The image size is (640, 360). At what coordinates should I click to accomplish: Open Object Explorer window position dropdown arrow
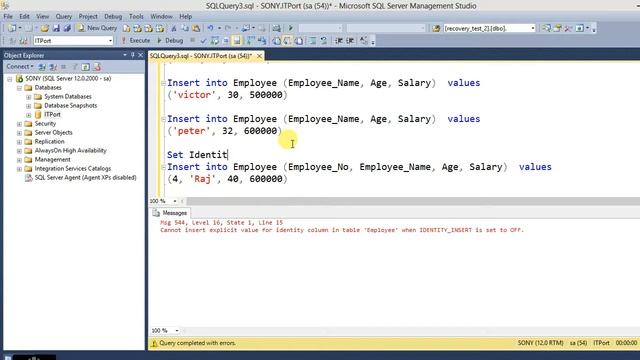125,55
